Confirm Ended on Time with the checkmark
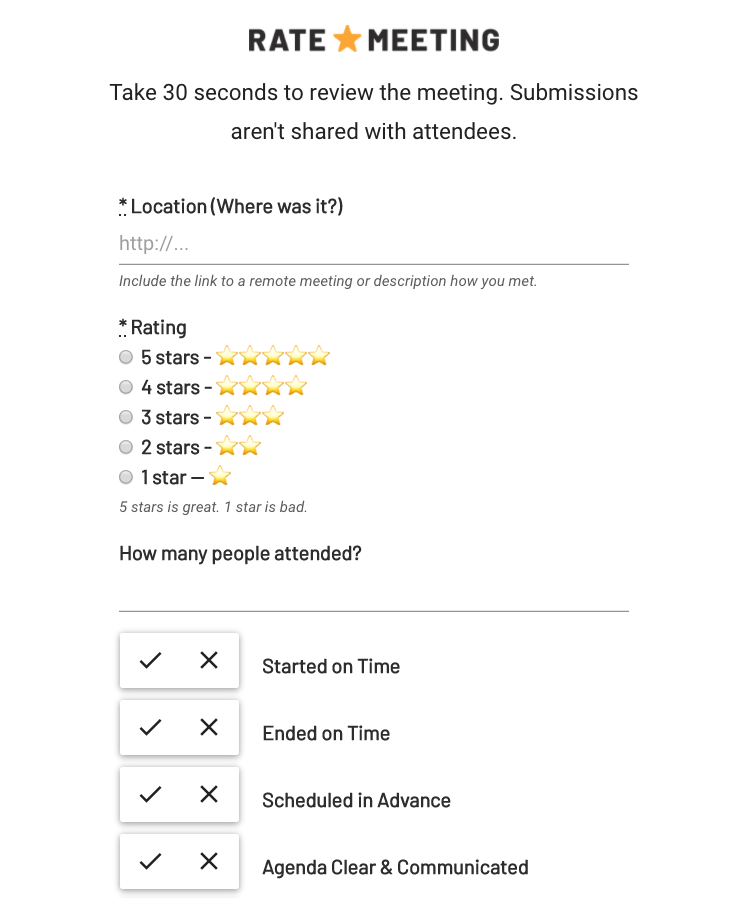Screen dimensions: 748x898 click(x=150, y=727)
